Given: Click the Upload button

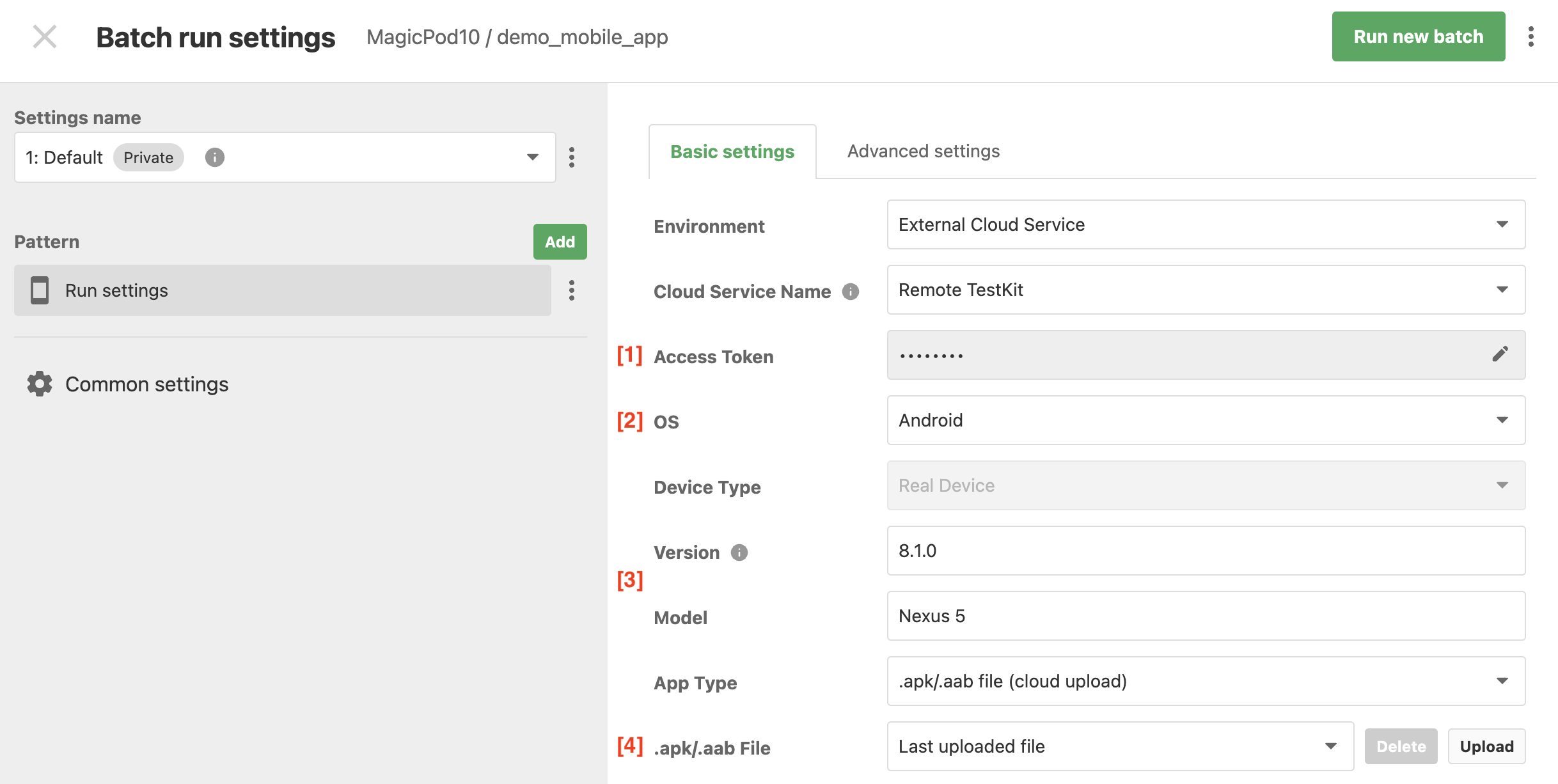Looking at the screenshot, I should tap(1486, 746).
